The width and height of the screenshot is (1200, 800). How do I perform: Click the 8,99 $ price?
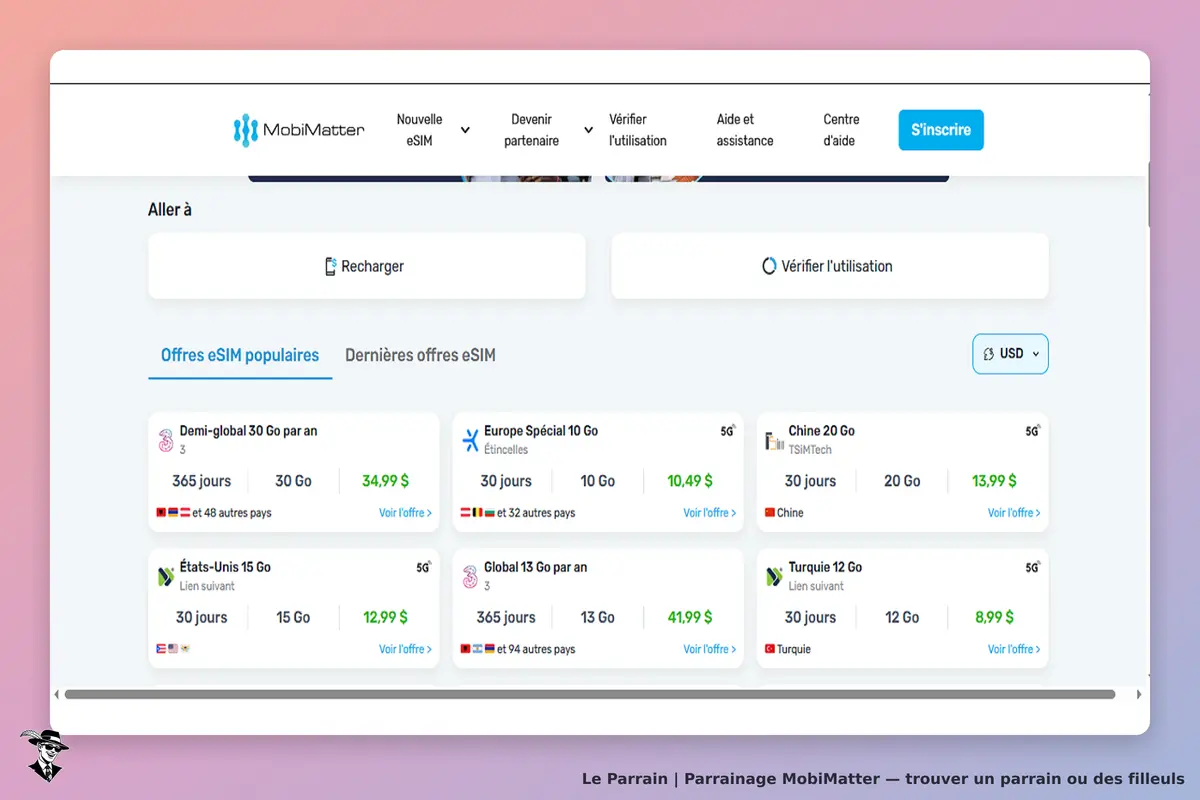pos(994,617)
